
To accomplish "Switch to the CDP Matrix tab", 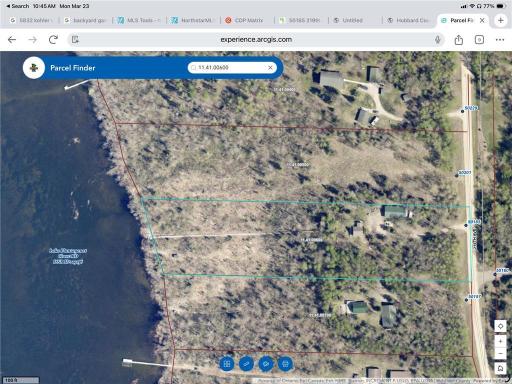I will point(247,20).
